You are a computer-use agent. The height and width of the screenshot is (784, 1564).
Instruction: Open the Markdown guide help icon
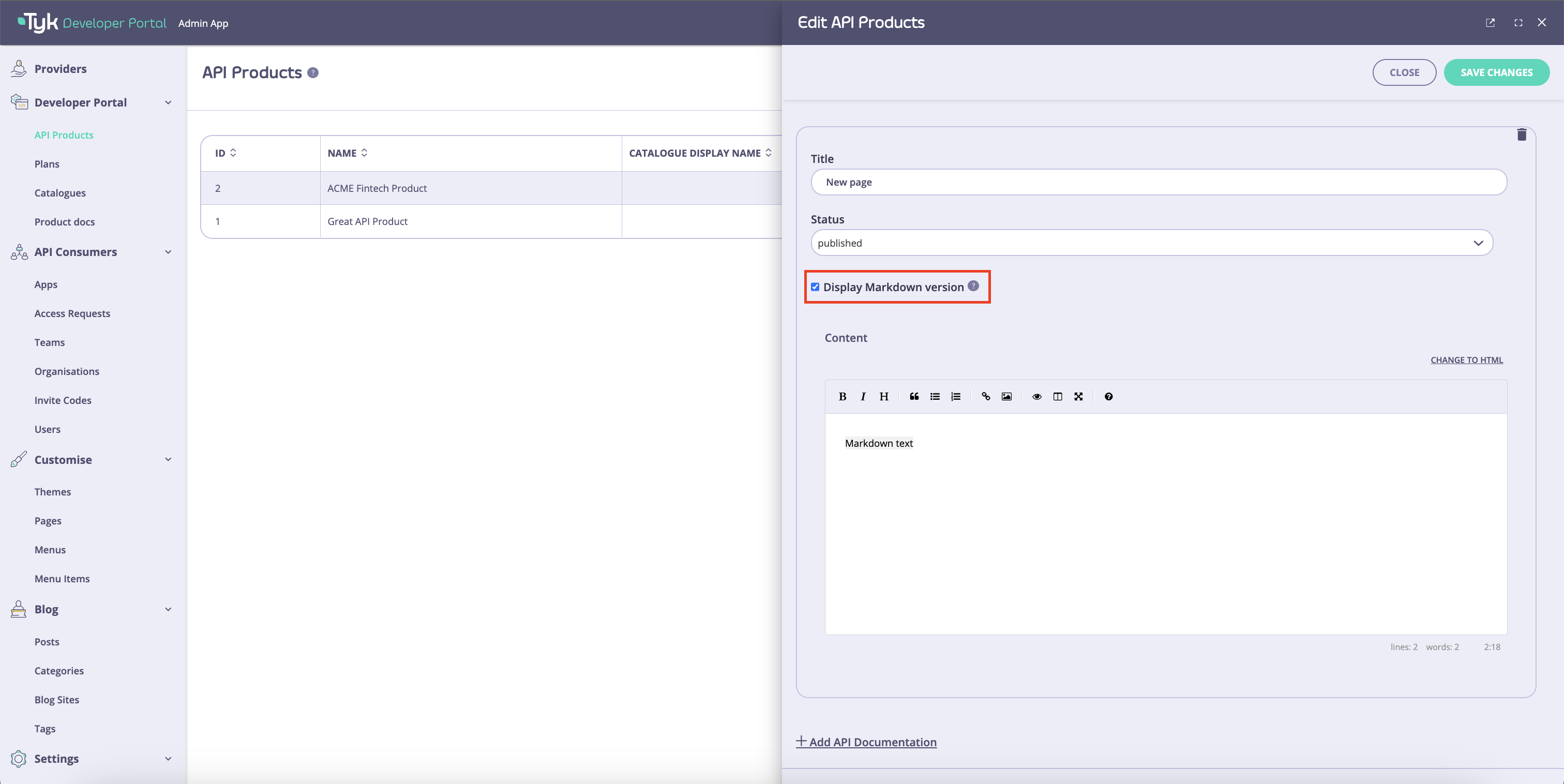click(1108, 397)
